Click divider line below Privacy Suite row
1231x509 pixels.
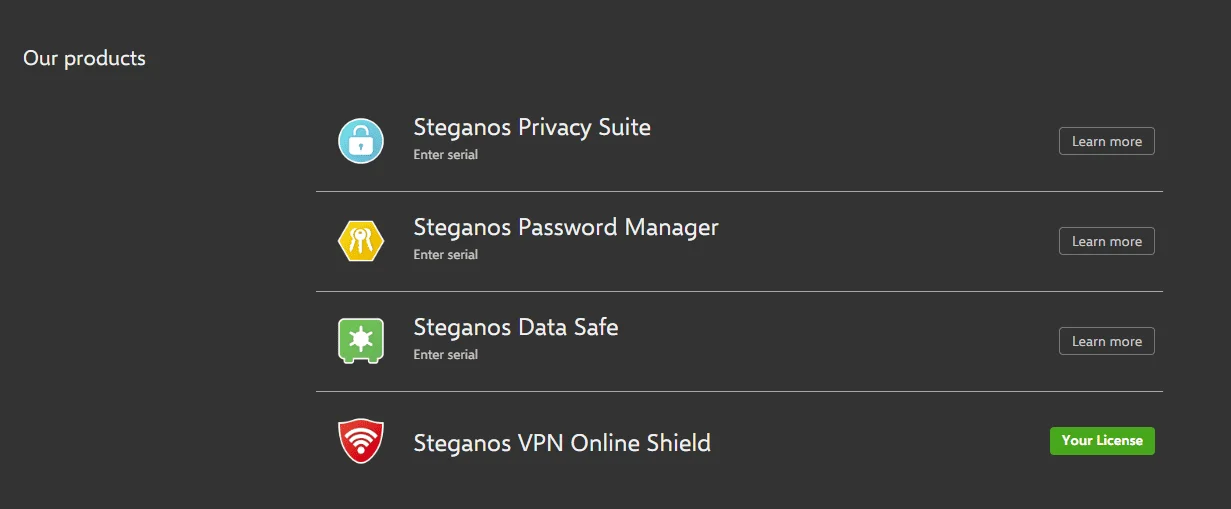pos(739,191)
